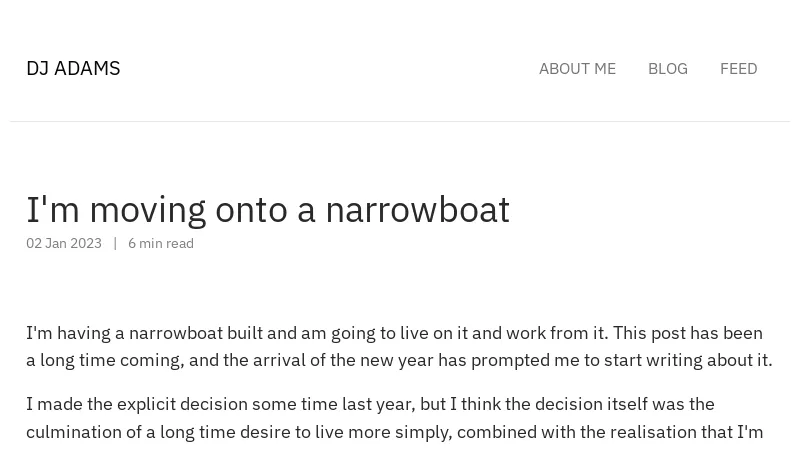Screen dimensions: 800x450
Task: Click the post title about the narrowboat
Action: (267, 209)
